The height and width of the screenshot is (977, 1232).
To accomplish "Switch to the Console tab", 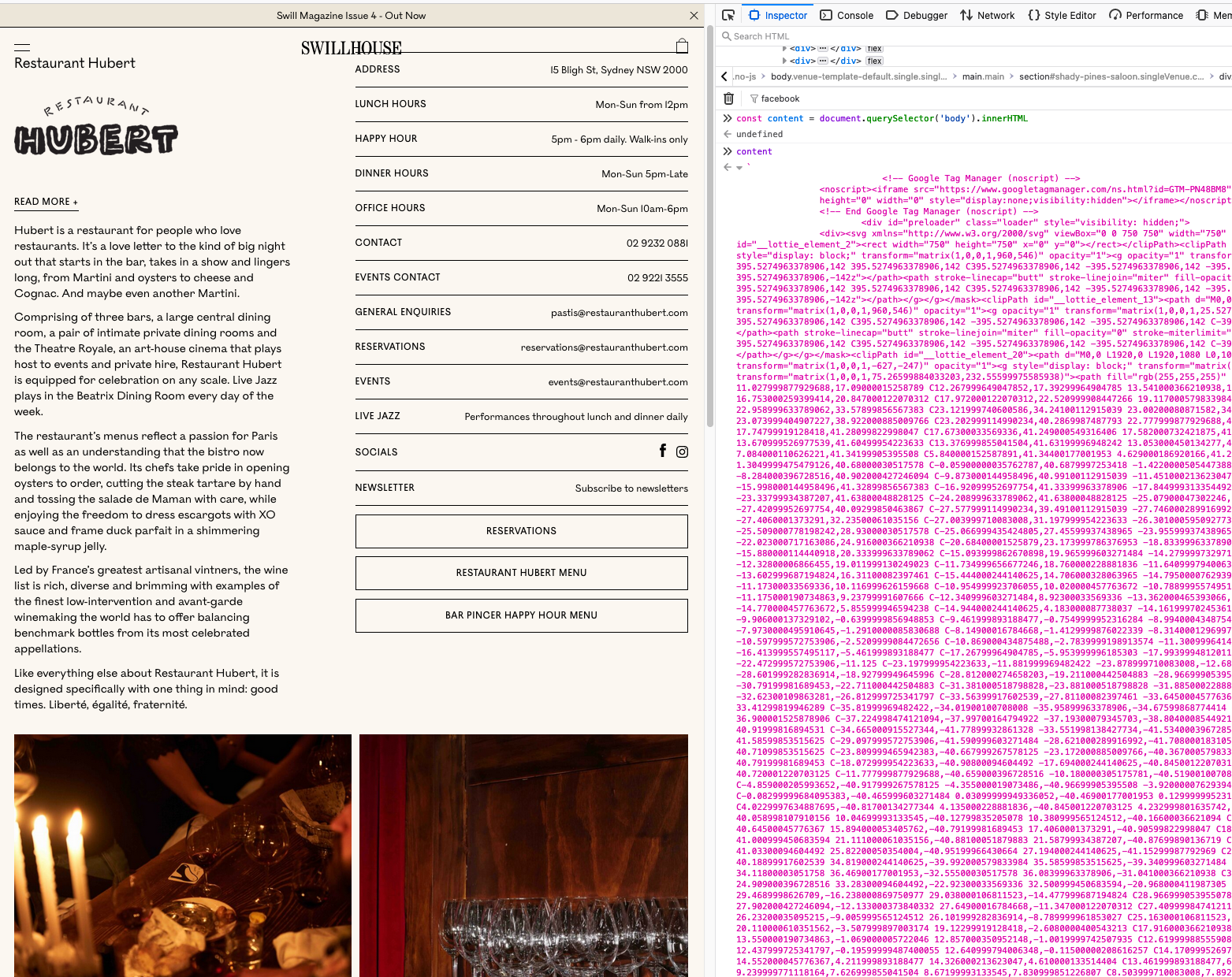I will coord(847,15).
